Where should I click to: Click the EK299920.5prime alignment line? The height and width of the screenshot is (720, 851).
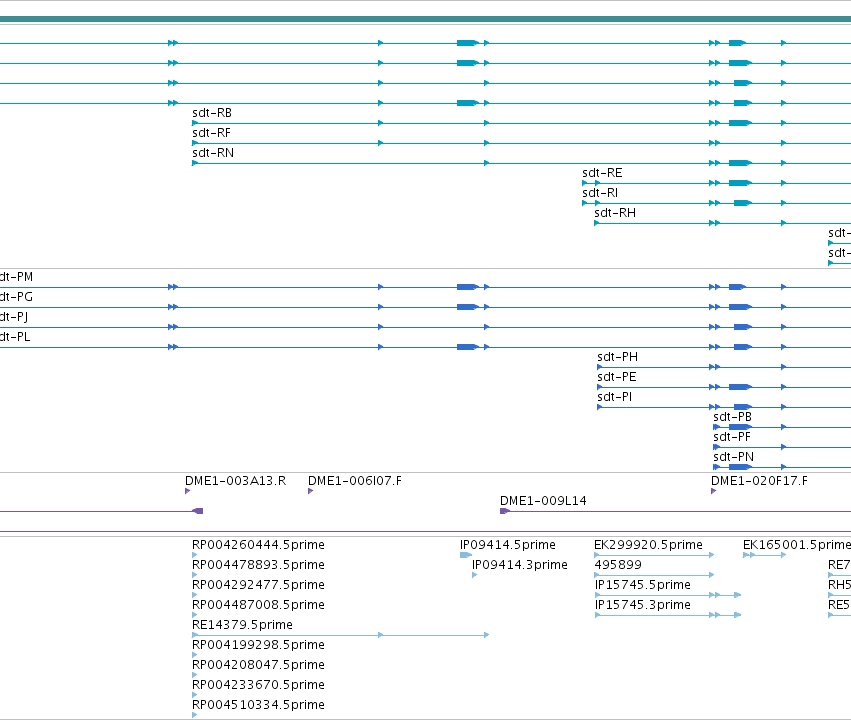click(654, 555)
